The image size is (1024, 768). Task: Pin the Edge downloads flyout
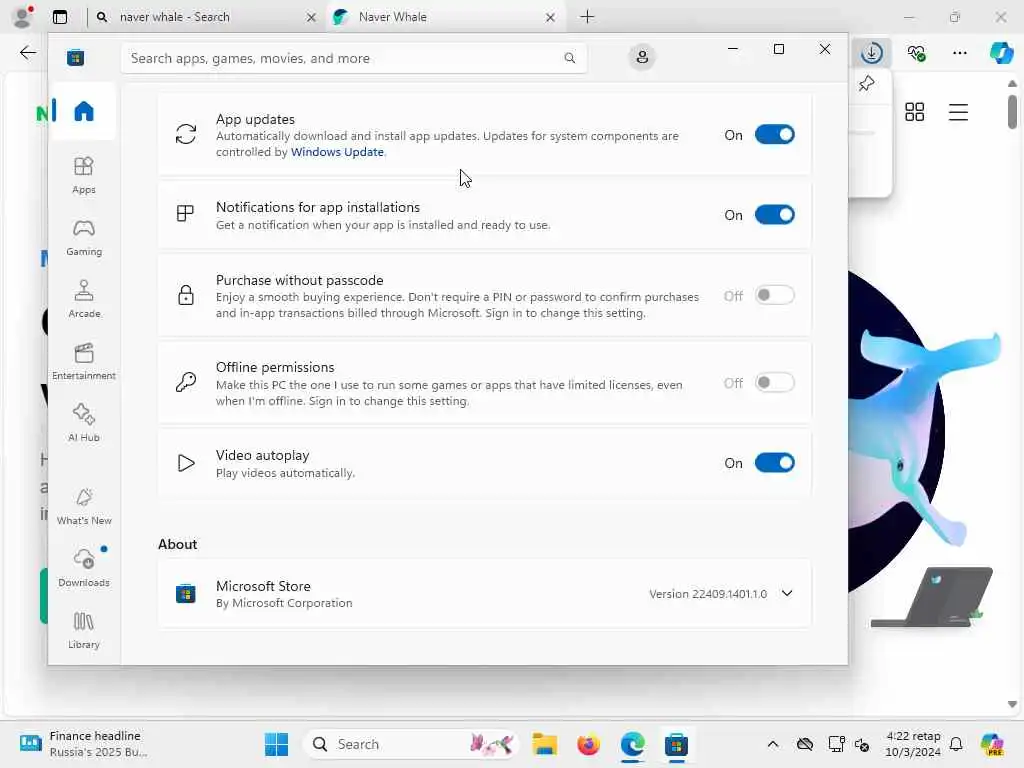[867, 84]
